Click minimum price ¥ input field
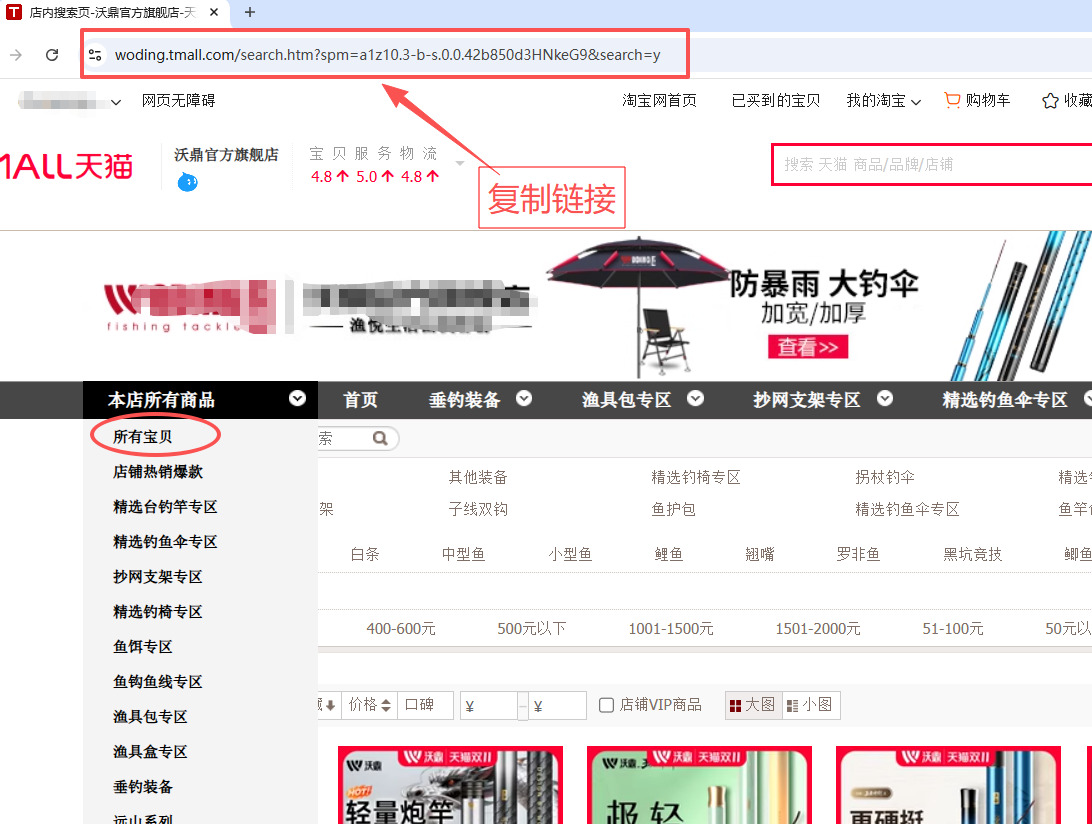Image resolution: width=1092 pixels, height=824 pixels. pyautogui.click(x=488, y=706)
